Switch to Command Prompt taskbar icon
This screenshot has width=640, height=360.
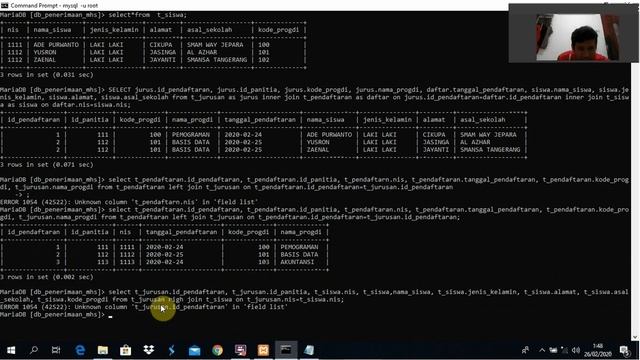pos(286,350)
